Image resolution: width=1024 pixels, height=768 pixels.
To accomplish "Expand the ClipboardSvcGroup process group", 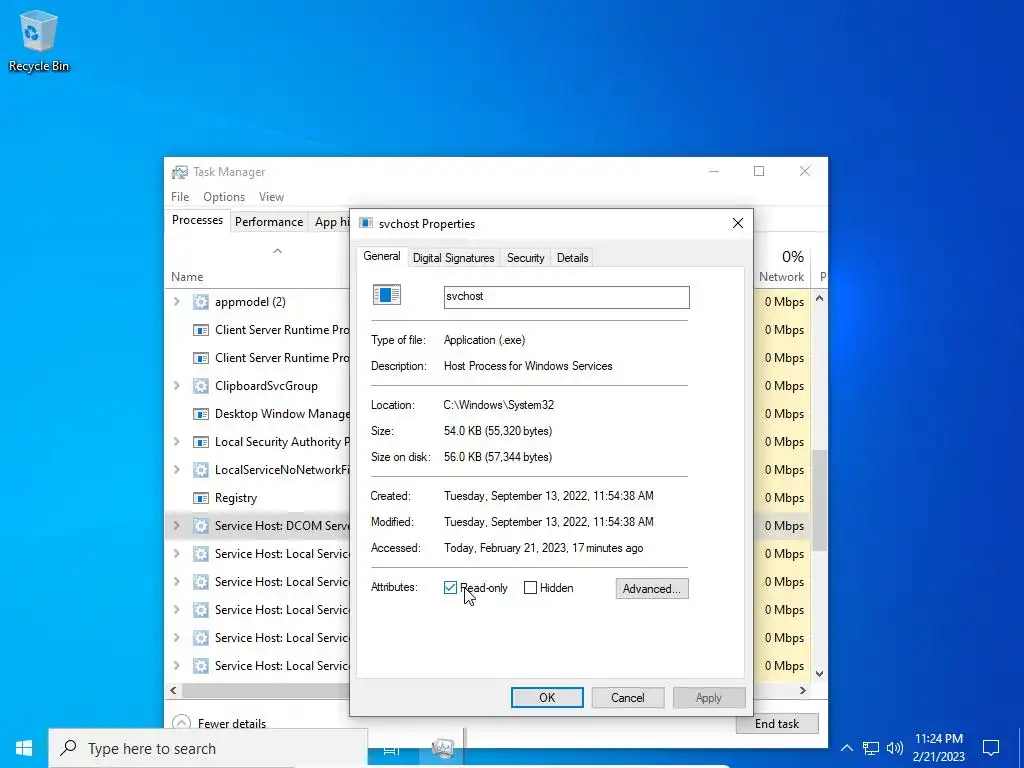I will coord(176,386).
